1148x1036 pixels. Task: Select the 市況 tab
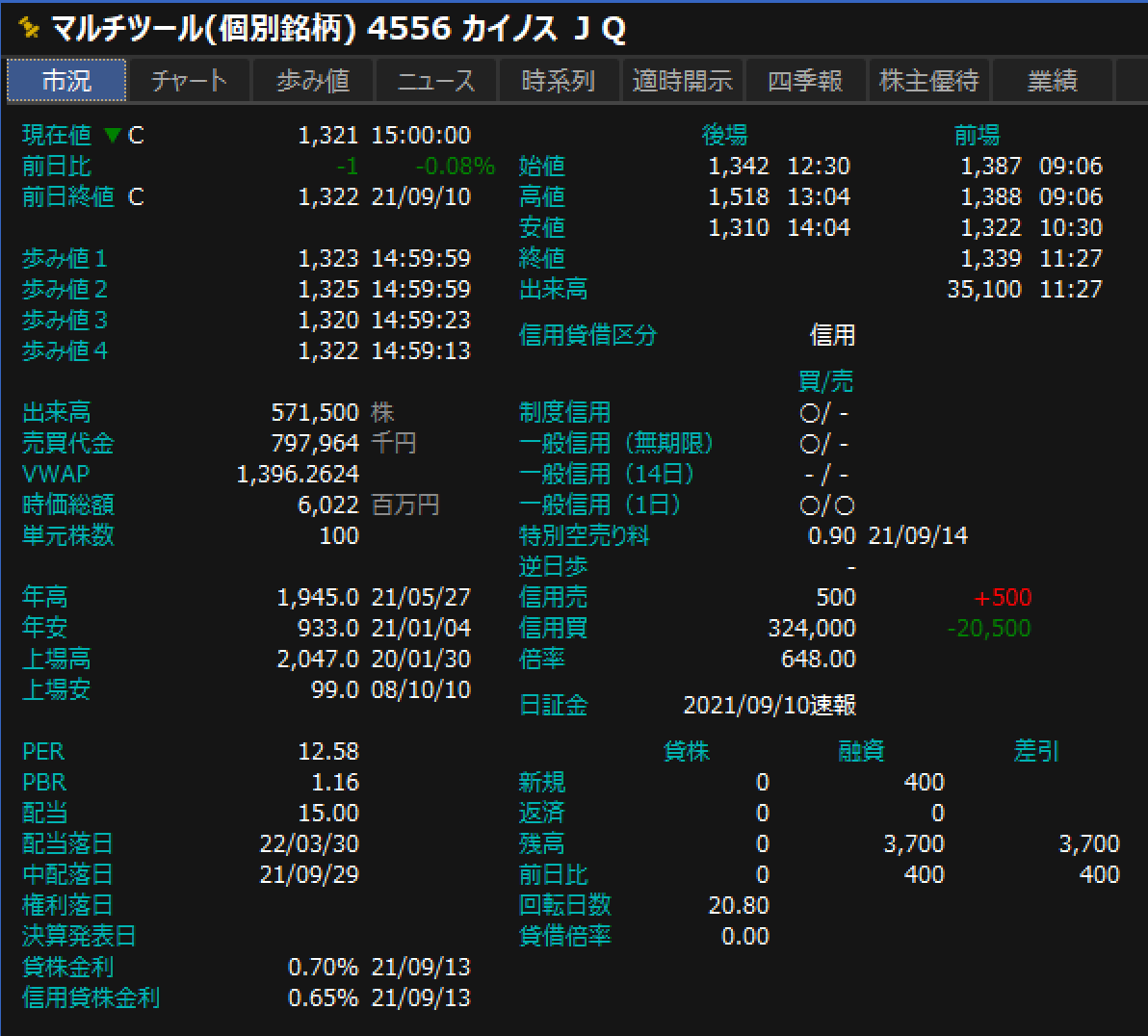pyautogui.click(x=66, y=81)
